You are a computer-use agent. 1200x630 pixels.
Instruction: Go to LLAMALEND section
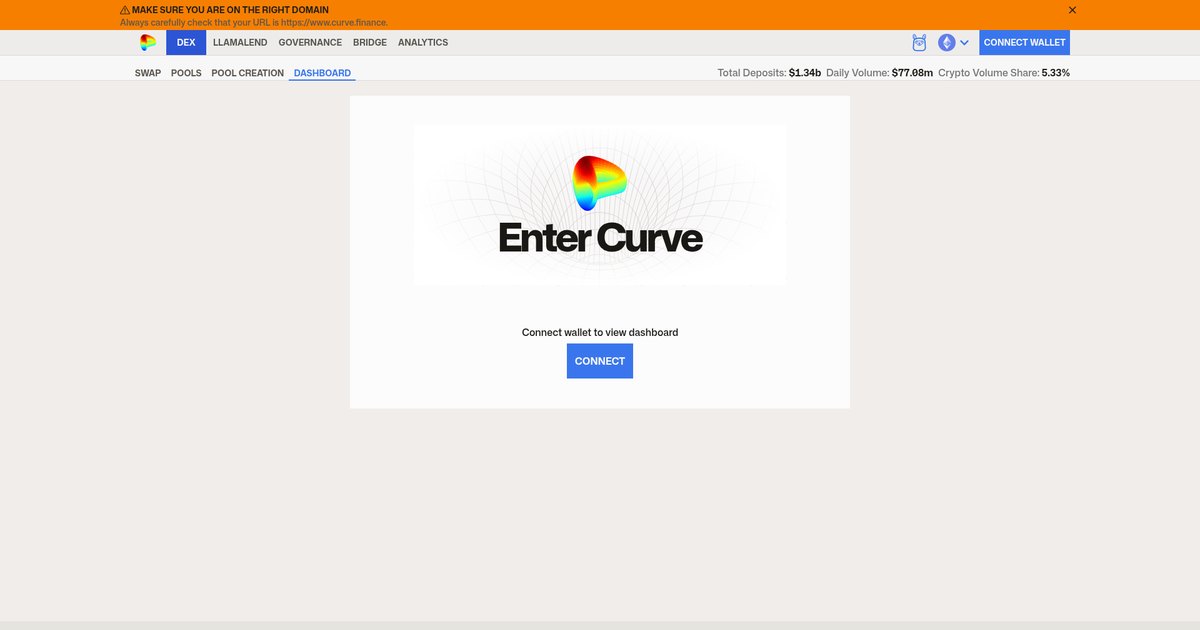pyautogui.click(x=240, y=43)
